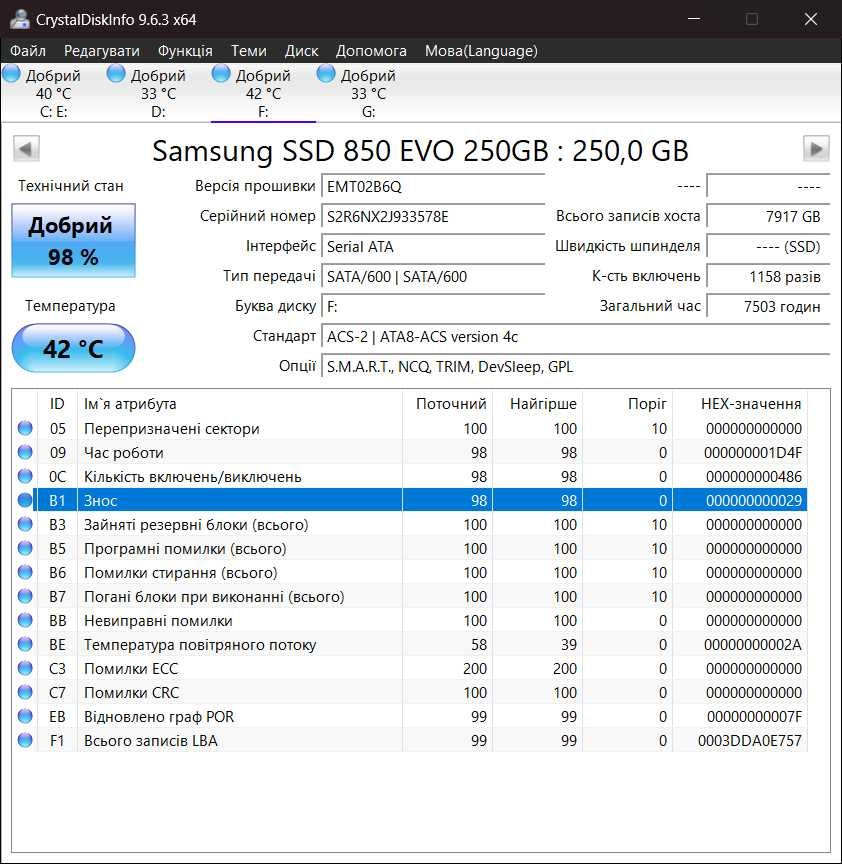Screen dimensions: 842x864
Task: Open the Функція menu
Action: 185,51
